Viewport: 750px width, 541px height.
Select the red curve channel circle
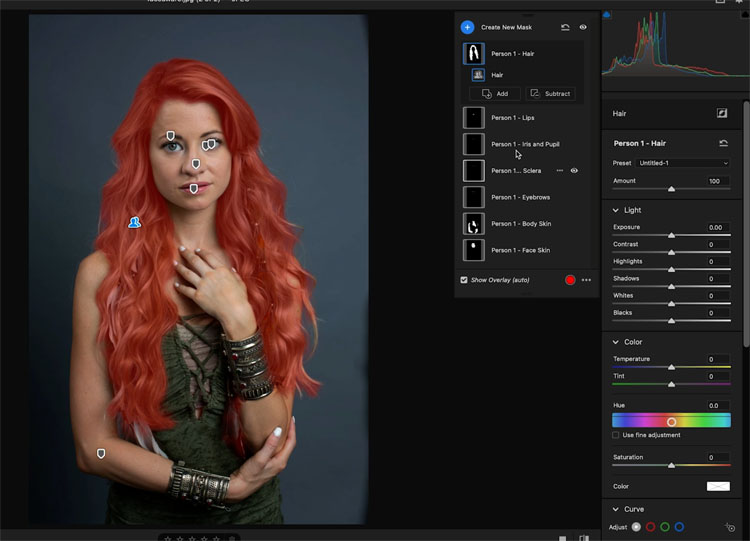point(651,527)
